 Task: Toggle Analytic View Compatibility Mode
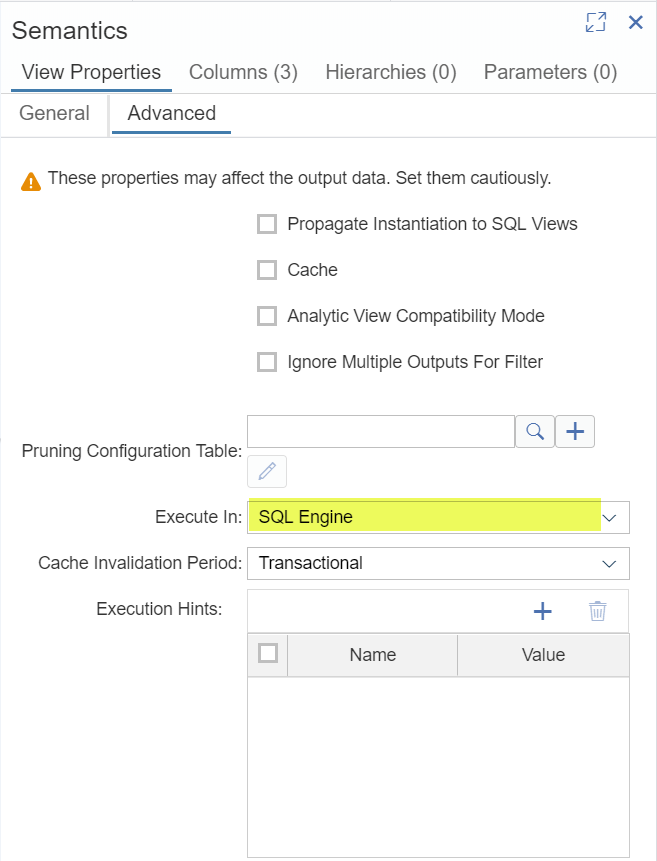[x=267, y=316]
